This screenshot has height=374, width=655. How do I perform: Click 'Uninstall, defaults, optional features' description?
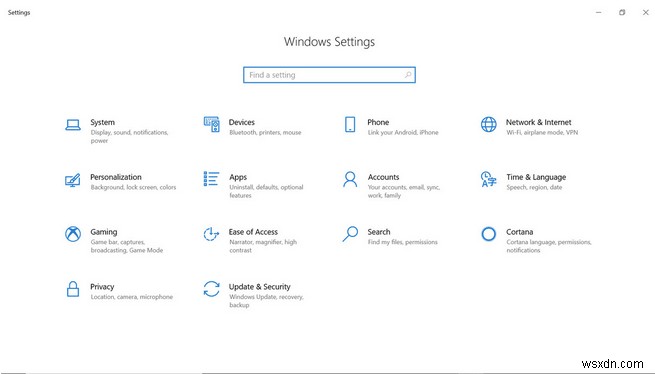click(266, 191)
